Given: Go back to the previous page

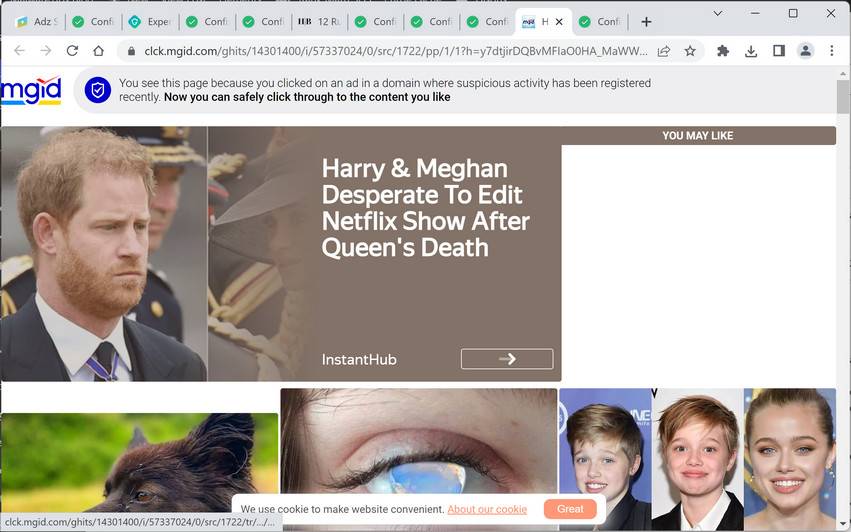Looking at the screenshot, I should click(20, 51).
